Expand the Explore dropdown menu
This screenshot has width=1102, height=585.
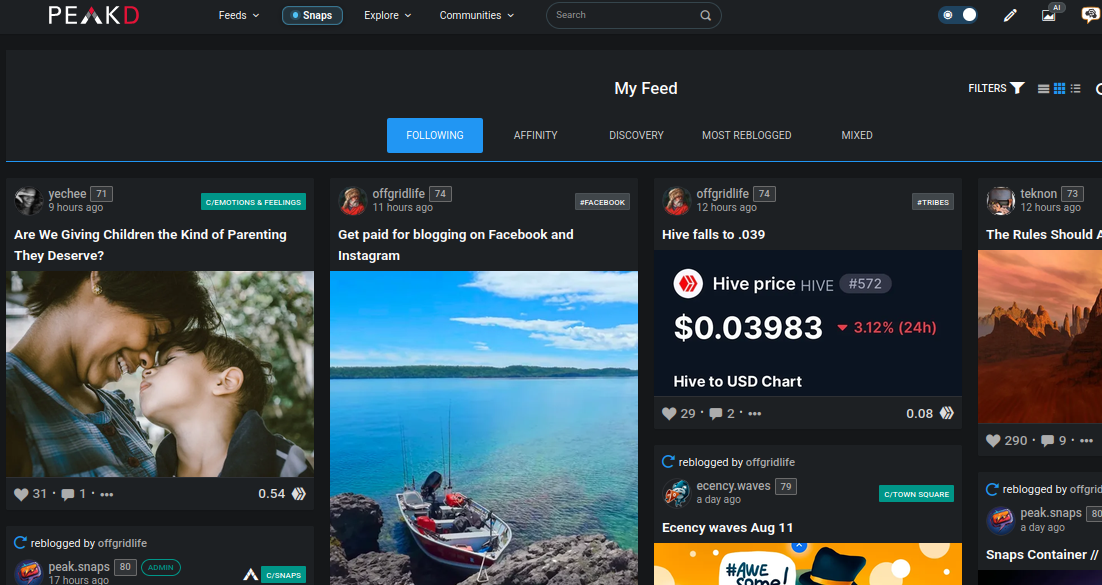[x=387, y=15]
